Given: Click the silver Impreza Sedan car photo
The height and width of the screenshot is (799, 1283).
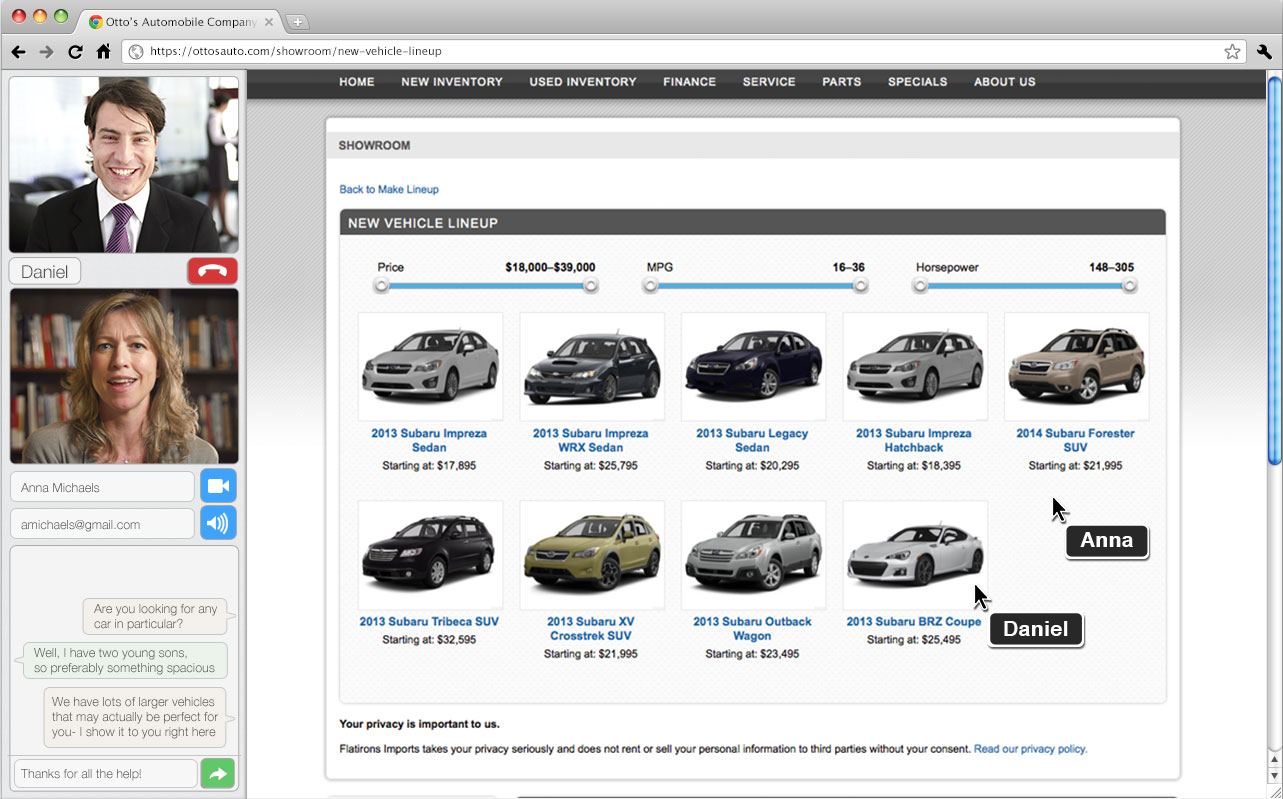Looking at the screenshot, I should coord(430,366).
